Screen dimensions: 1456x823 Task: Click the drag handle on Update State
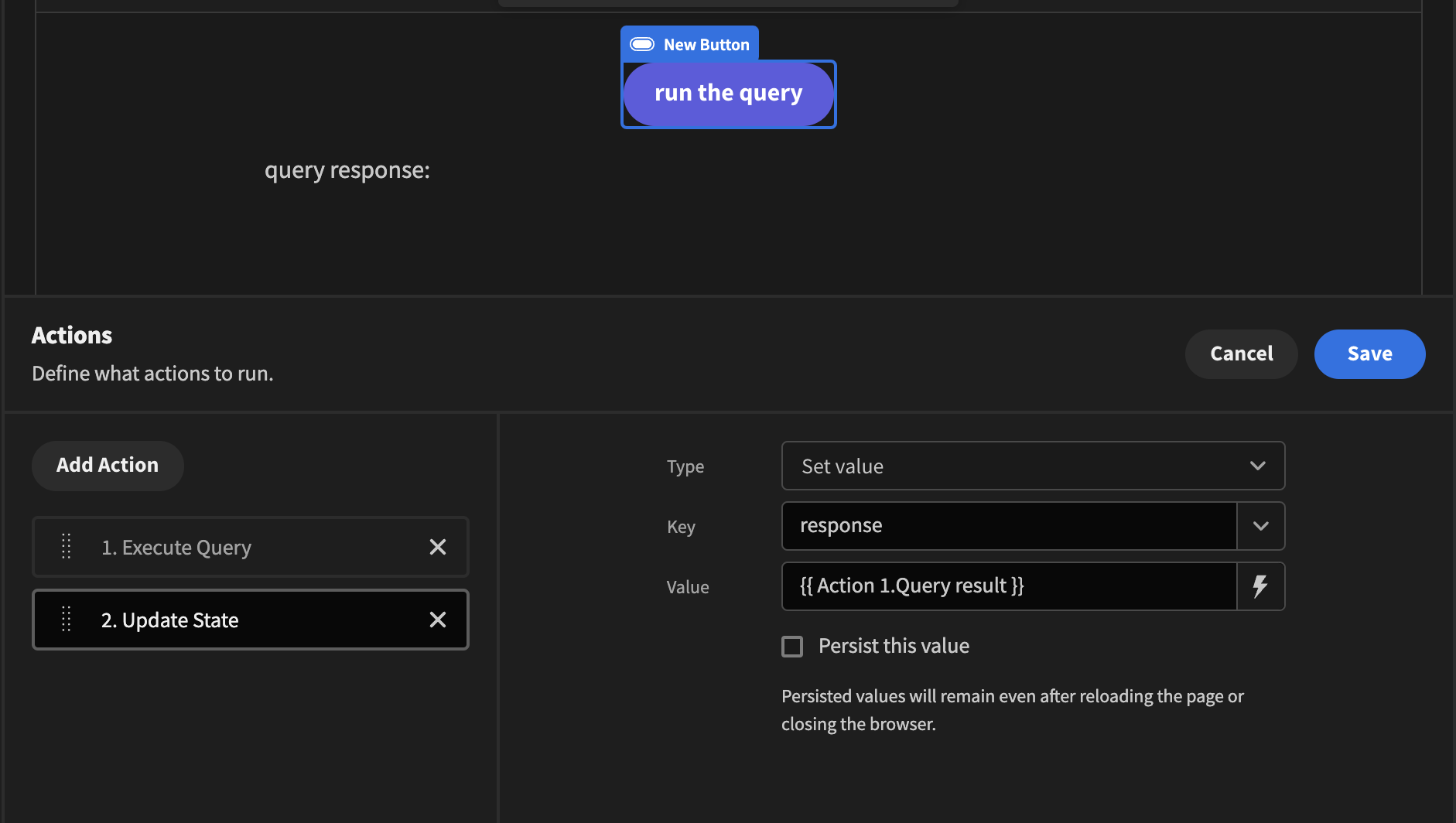(66, 619)
